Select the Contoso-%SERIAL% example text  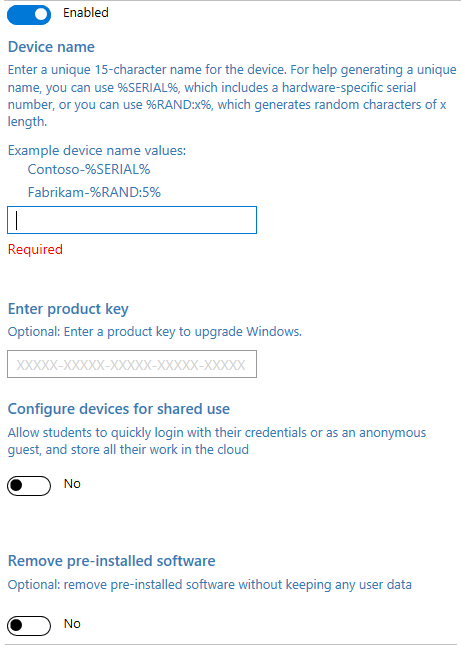89,169
